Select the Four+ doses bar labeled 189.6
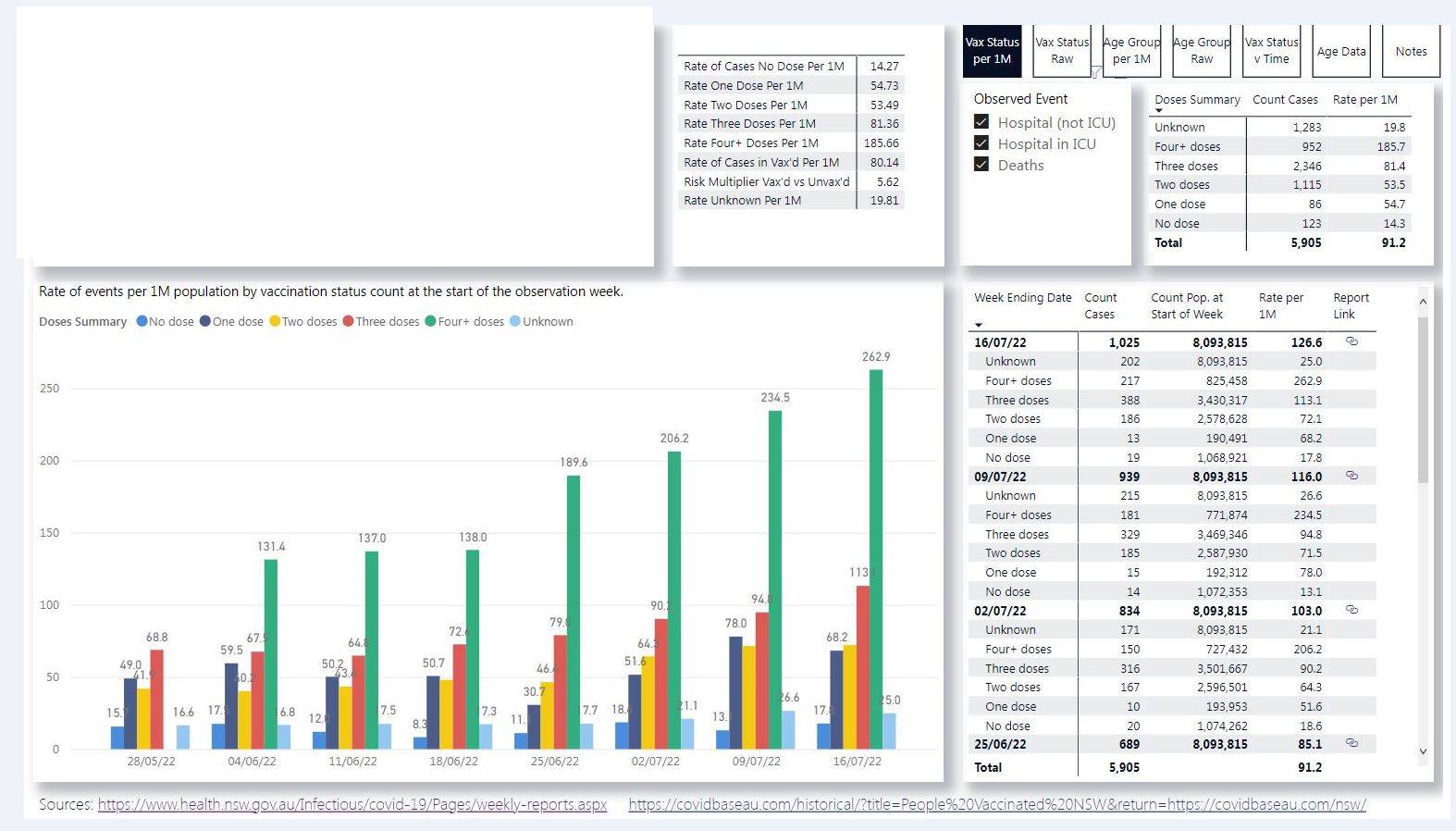The height and width of the screenshot is (831, 1456). [574, 612]
